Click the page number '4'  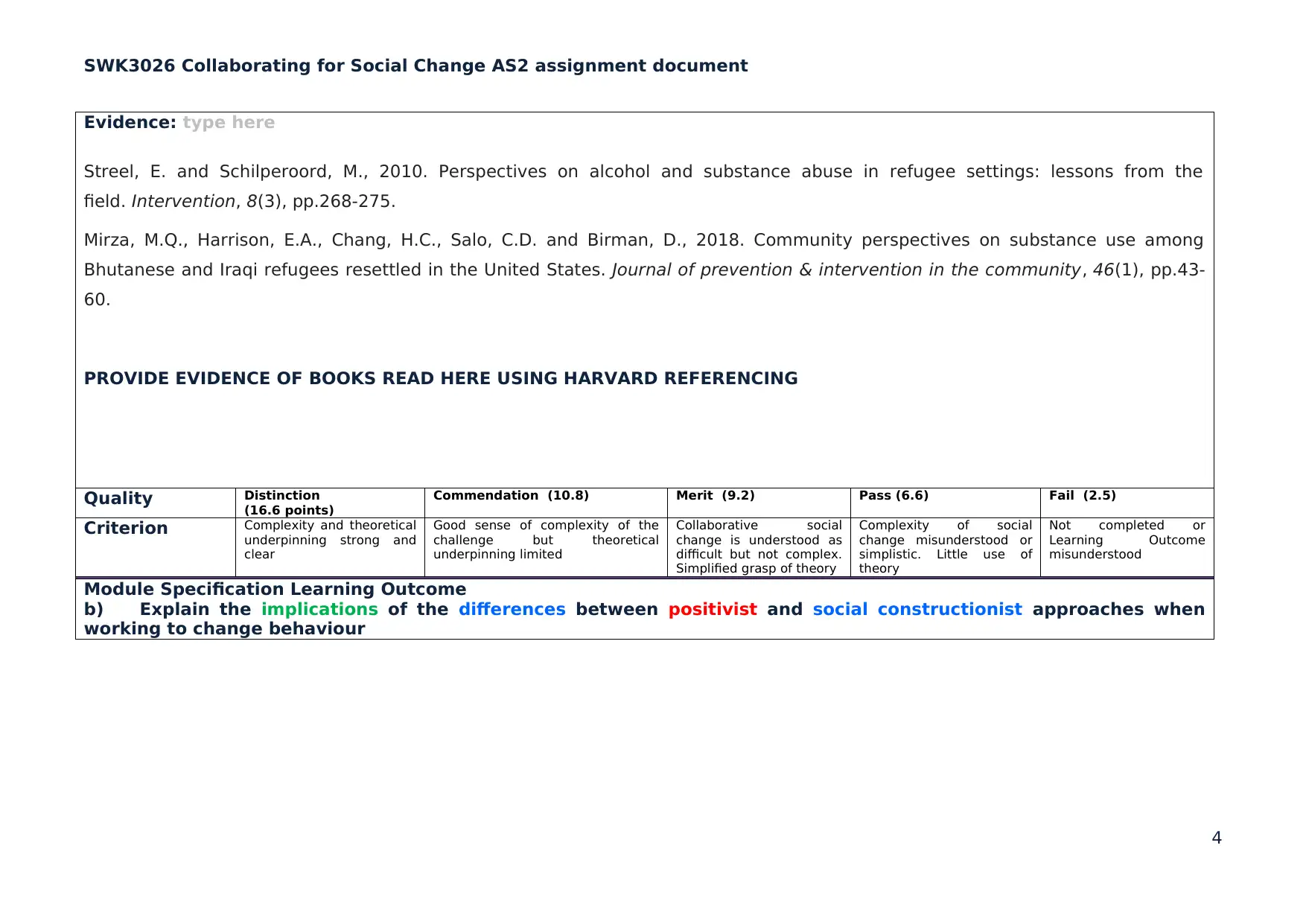coord(1217,838)
